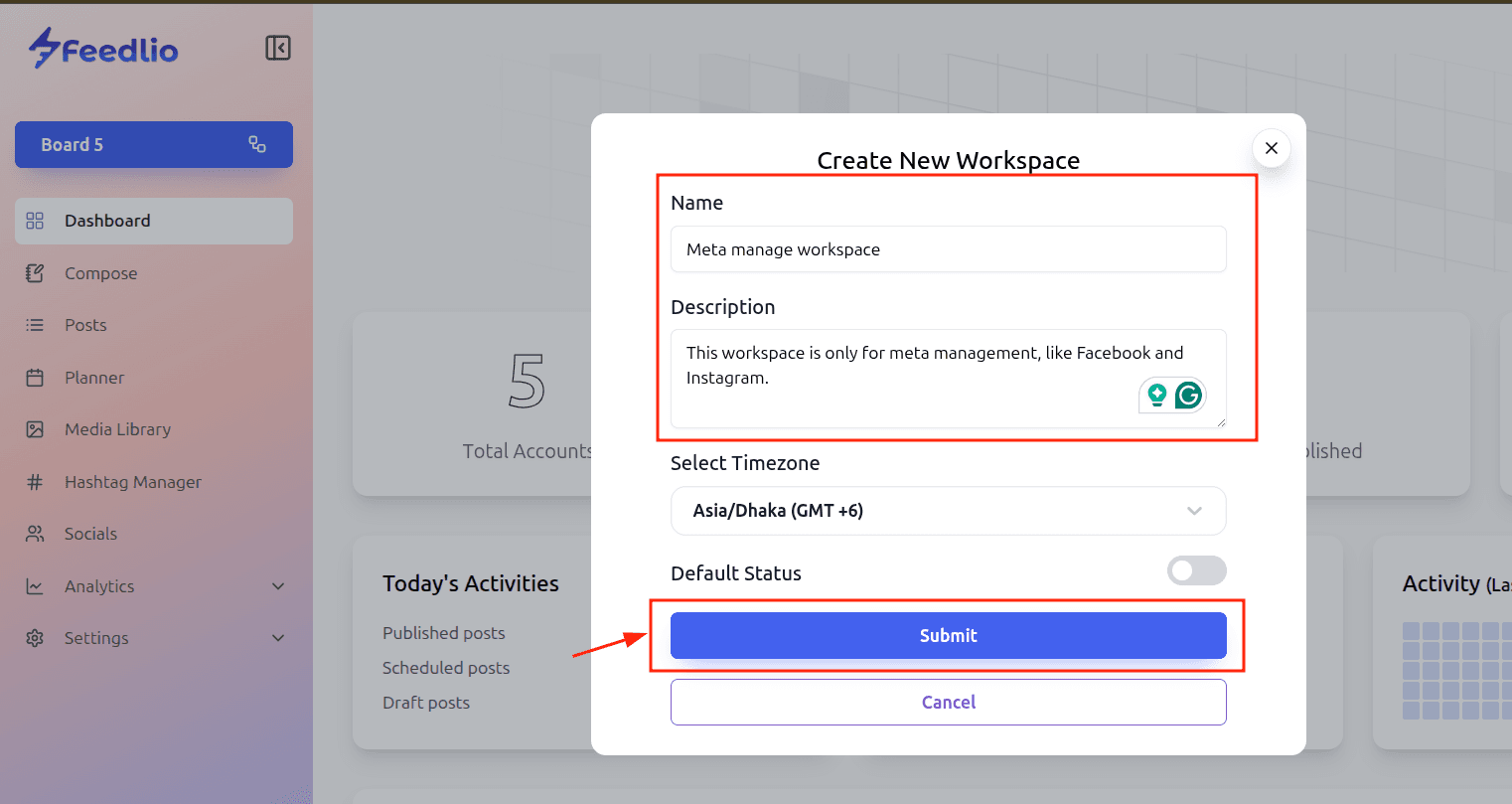
Task: Submit the new workspace form
Action: (x=948, y=635)
